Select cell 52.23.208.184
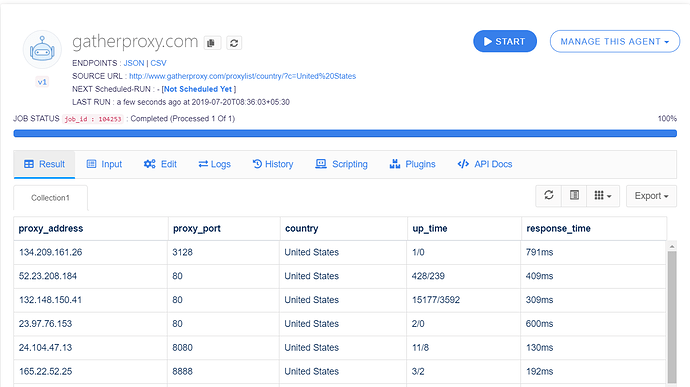The width and height of the screenshot is (690, 387). click(91, 276)
